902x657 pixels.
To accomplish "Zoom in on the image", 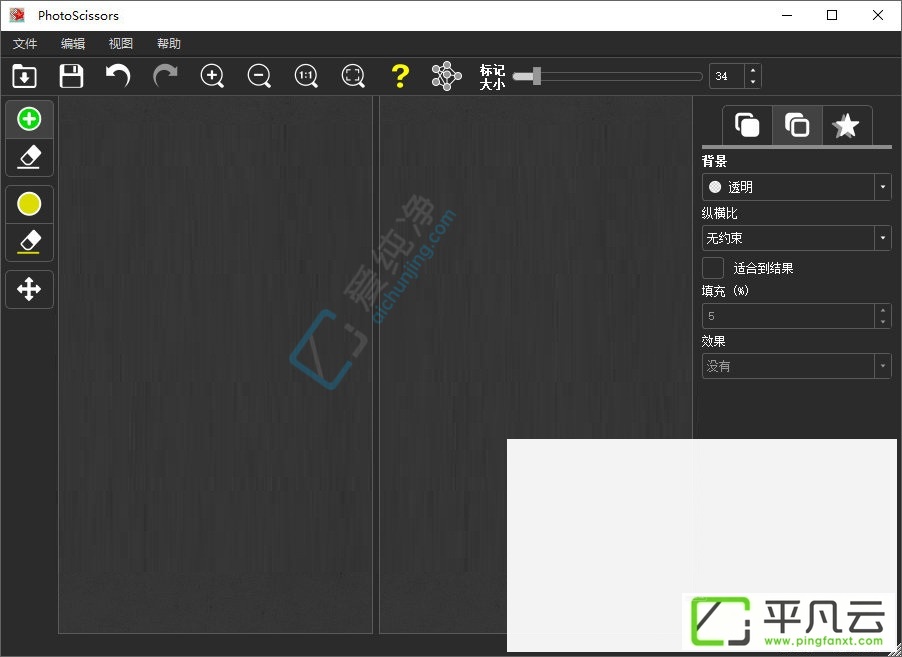I will click(212, 76).
